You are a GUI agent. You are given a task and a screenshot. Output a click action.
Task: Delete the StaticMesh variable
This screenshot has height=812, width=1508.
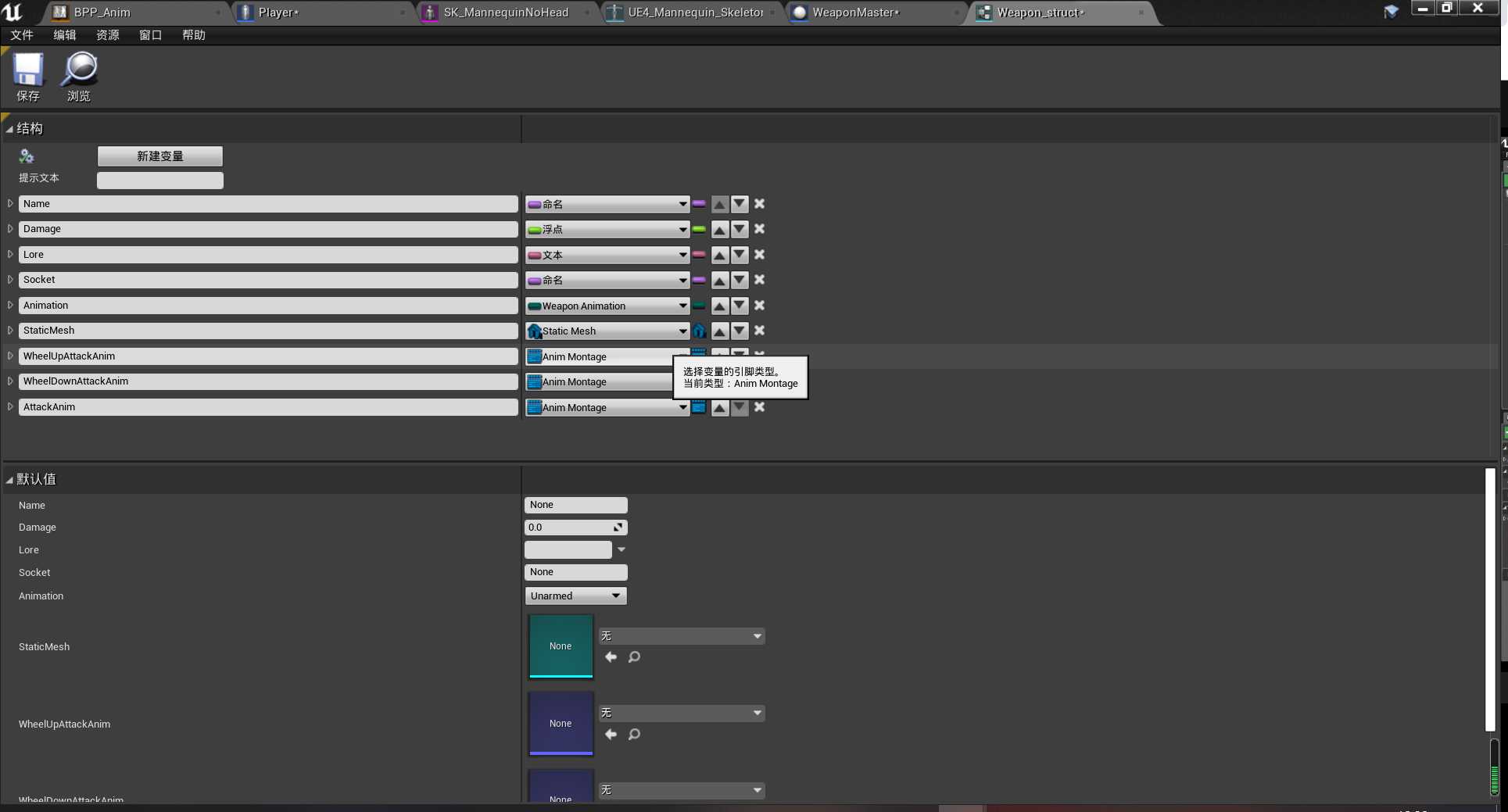click(x=759, y=331)
